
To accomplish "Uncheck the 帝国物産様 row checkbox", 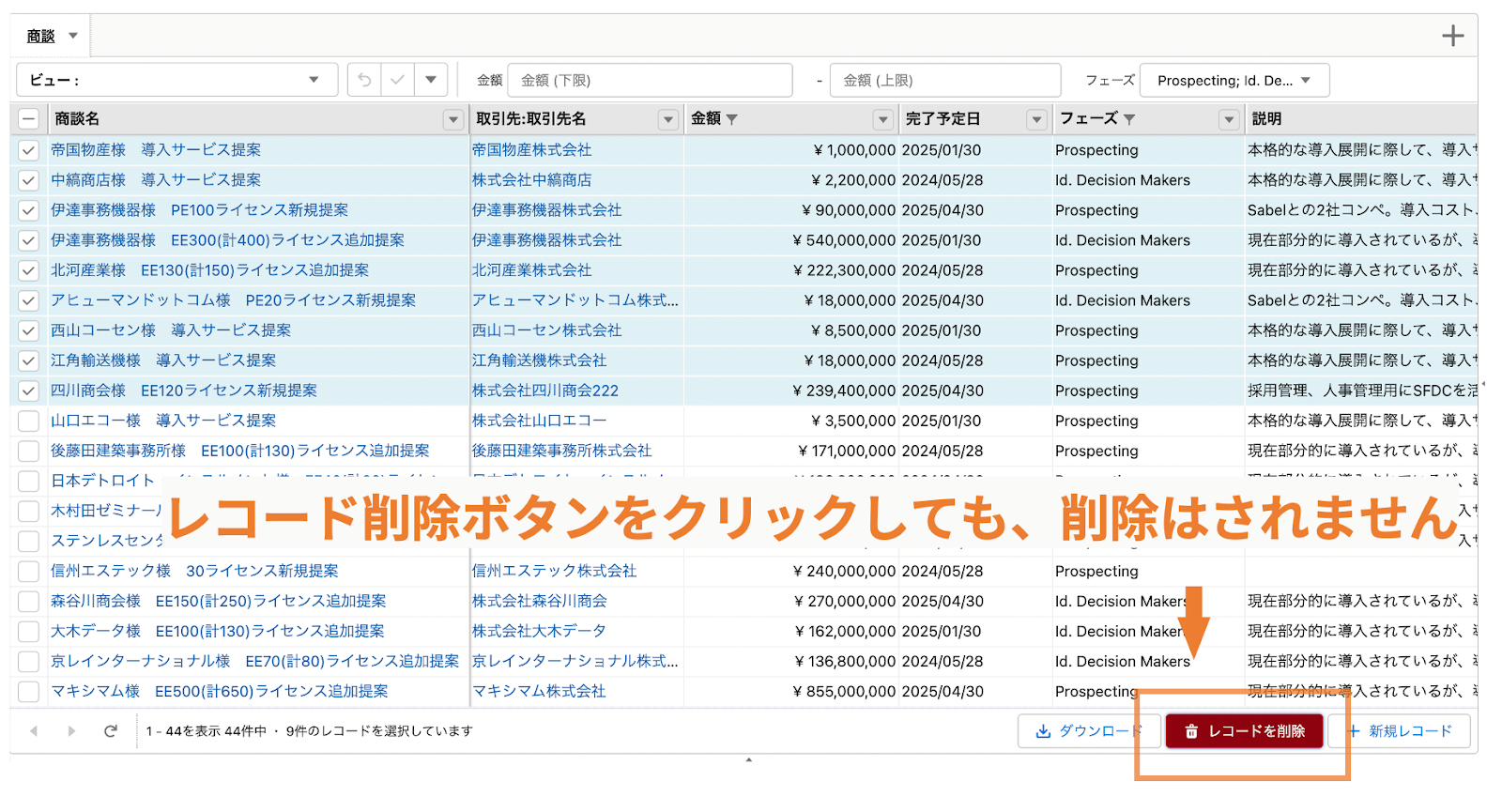I will 28,150.
